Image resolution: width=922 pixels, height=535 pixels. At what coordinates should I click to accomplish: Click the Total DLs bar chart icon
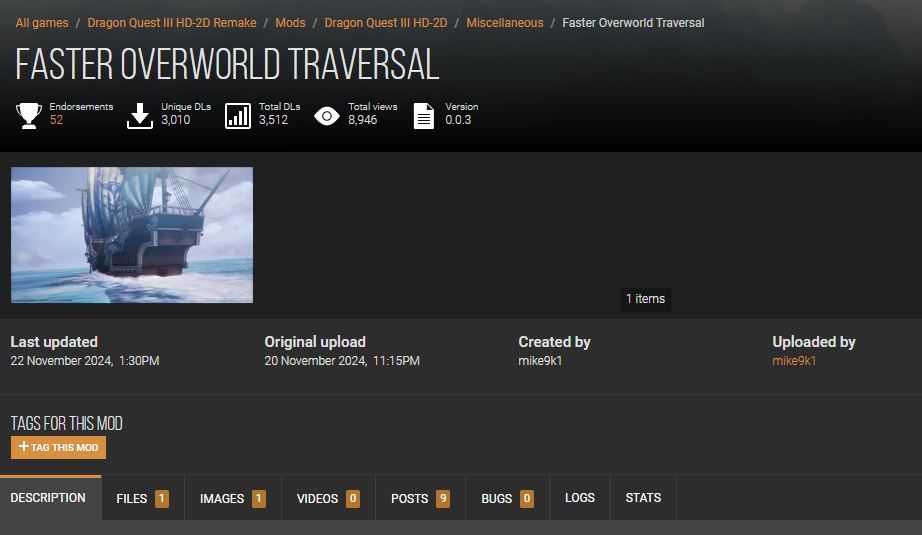238,116
